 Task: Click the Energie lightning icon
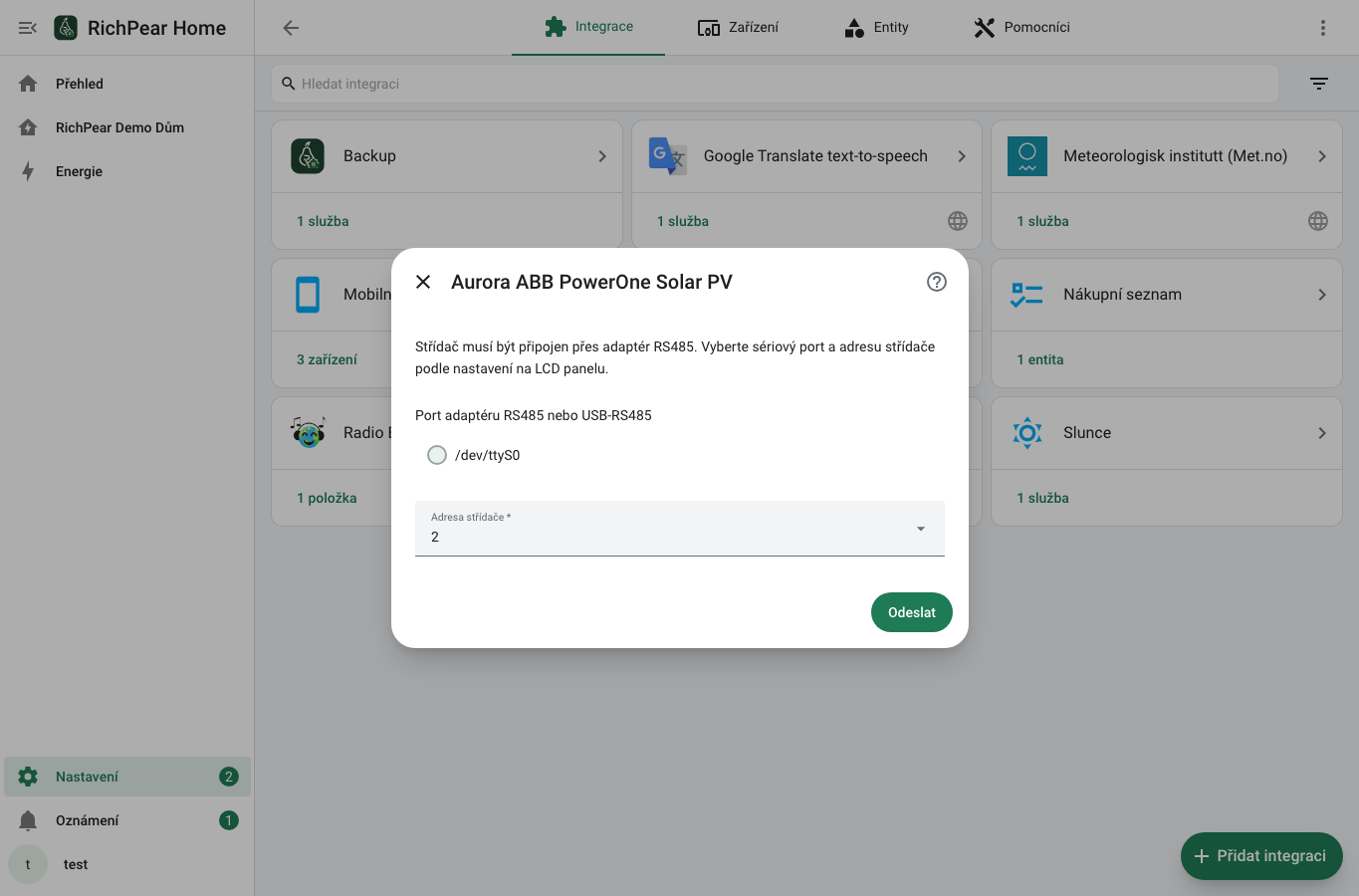28,171
